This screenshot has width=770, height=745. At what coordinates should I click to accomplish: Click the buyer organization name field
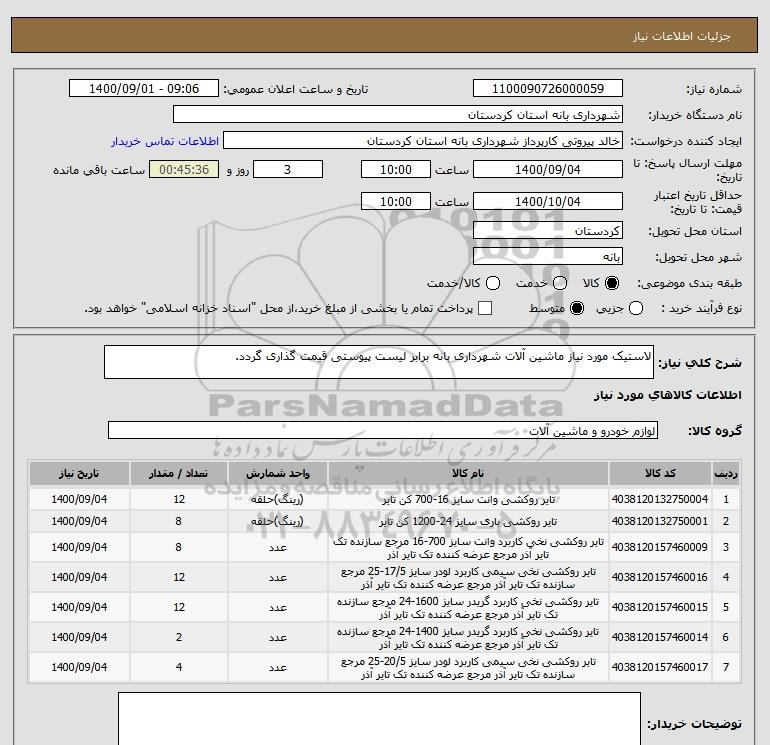click(398, 115)
